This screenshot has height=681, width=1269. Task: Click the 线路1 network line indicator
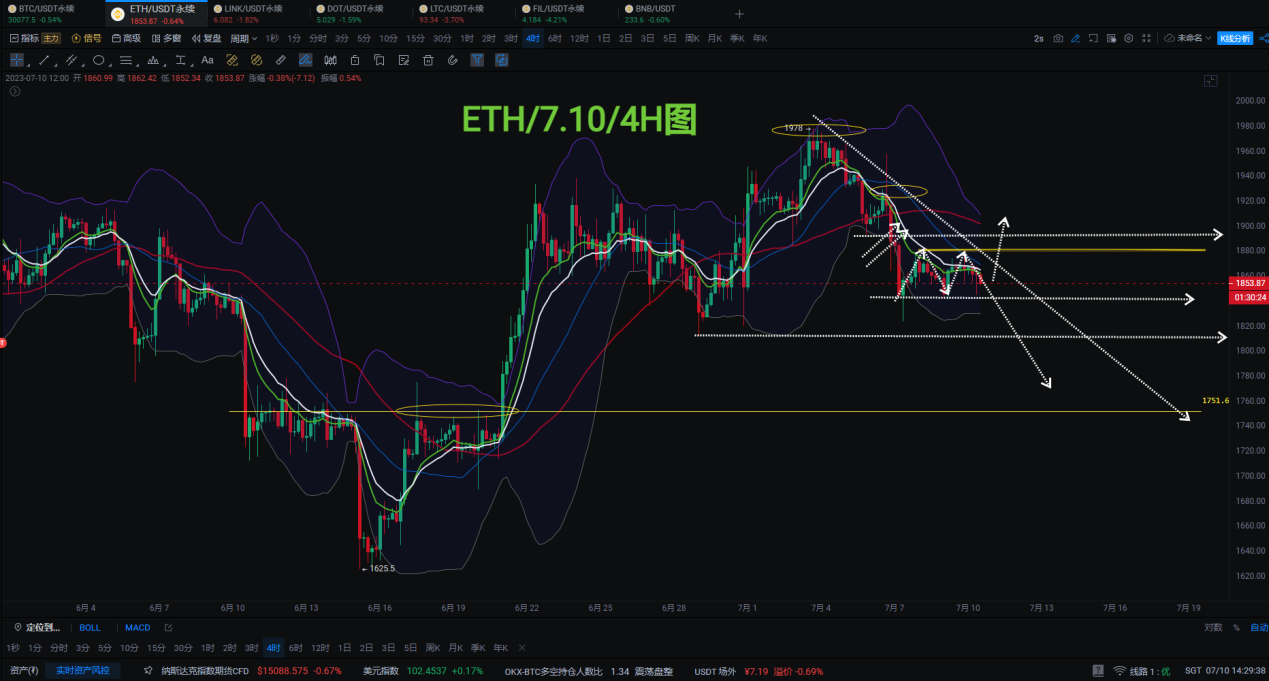point(1141,670)
